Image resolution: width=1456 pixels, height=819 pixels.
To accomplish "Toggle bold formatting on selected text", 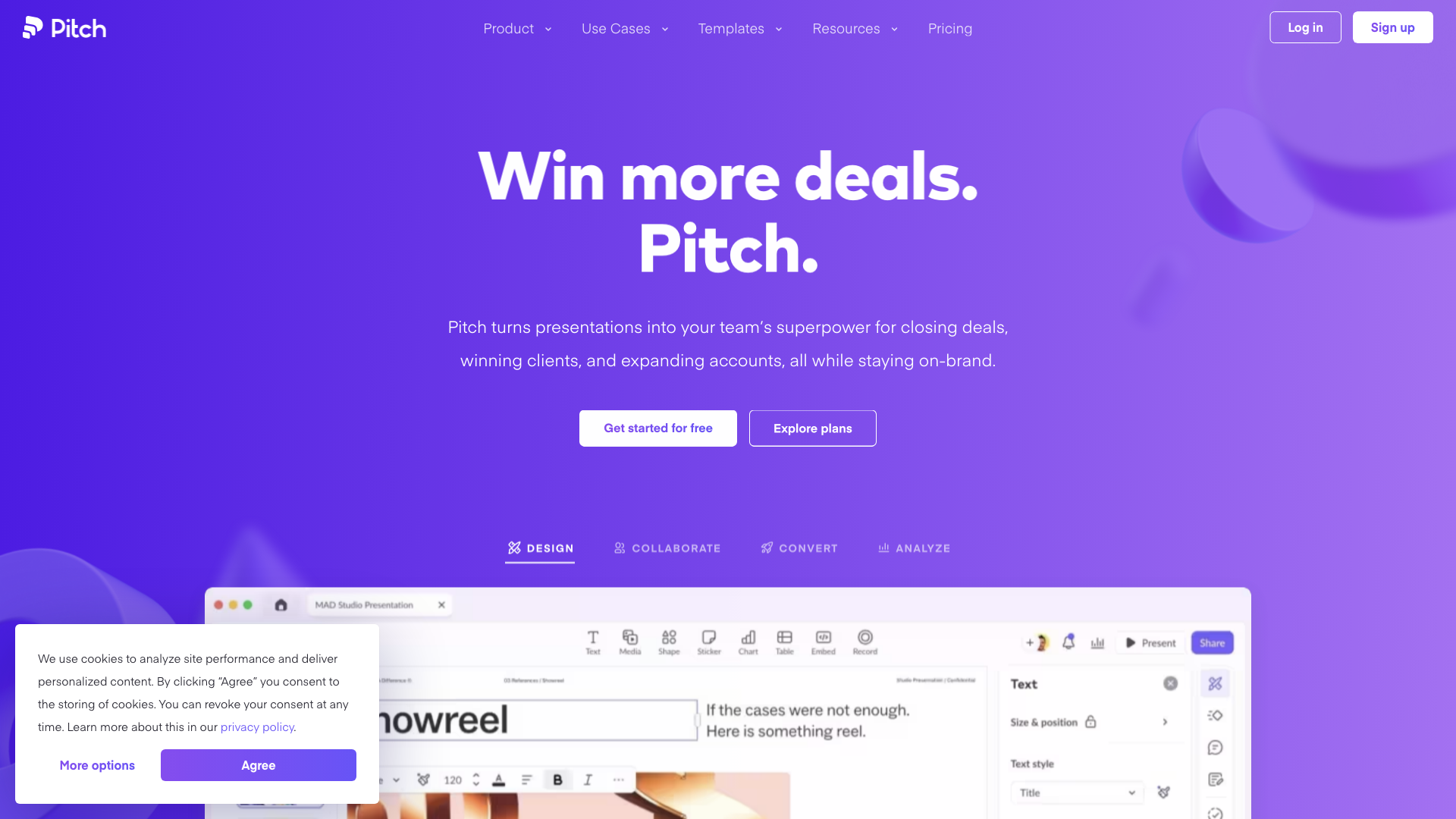I will [x=557, y=778].
